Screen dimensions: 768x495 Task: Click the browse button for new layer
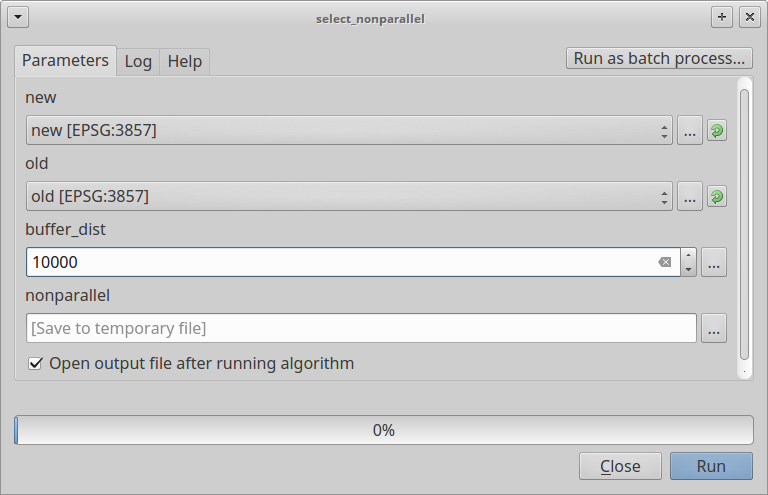point(690,130)
